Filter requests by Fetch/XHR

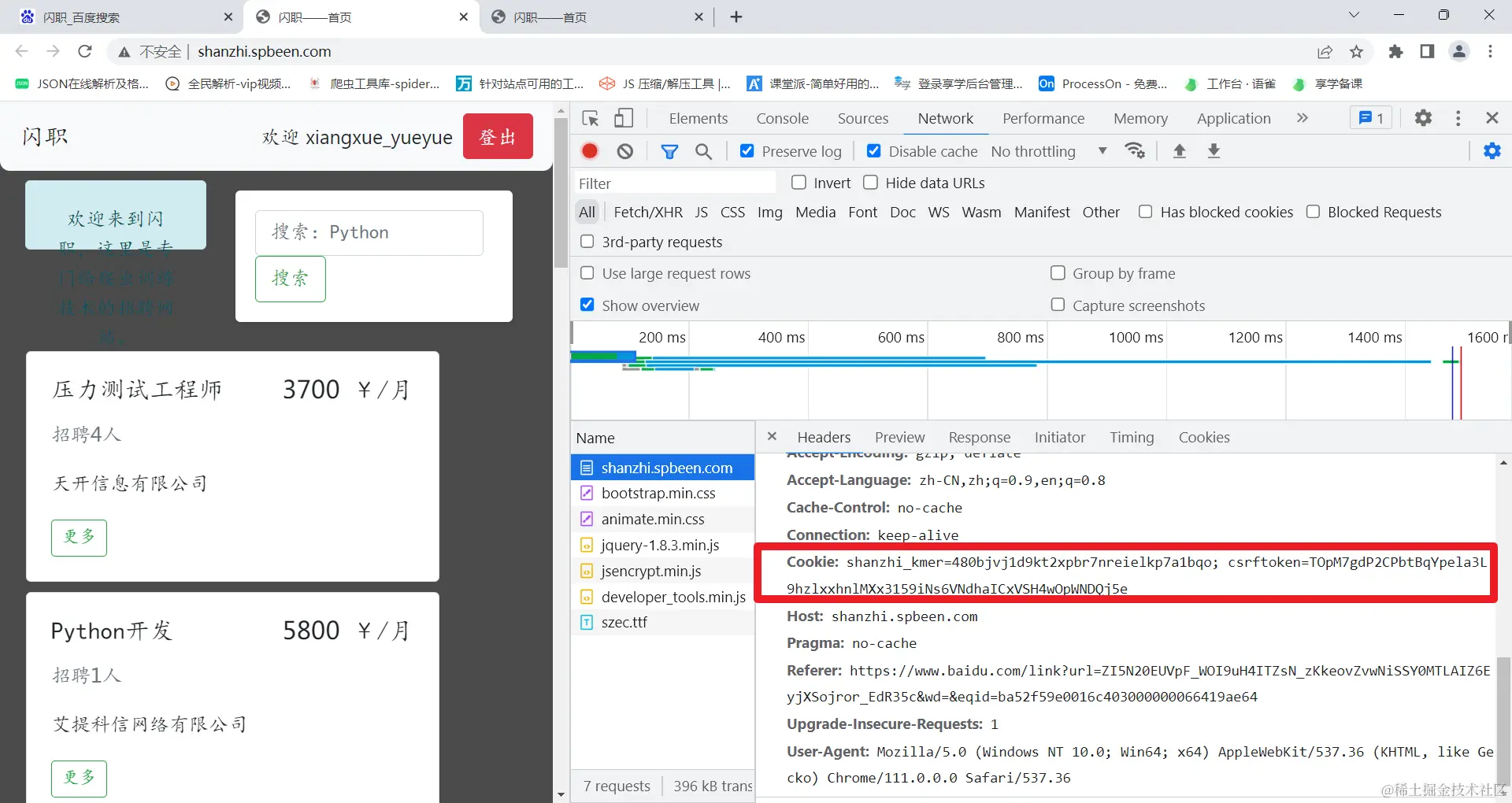pyautogui.click(x=648, y=212)
